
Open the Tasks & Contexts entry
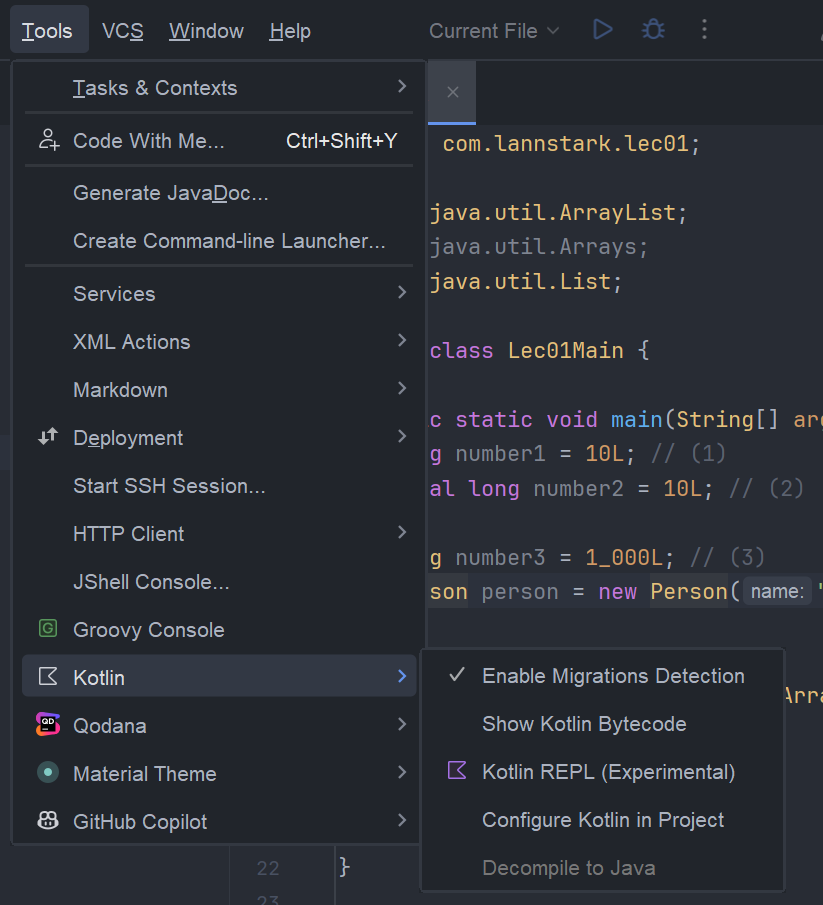pos(219,88)
